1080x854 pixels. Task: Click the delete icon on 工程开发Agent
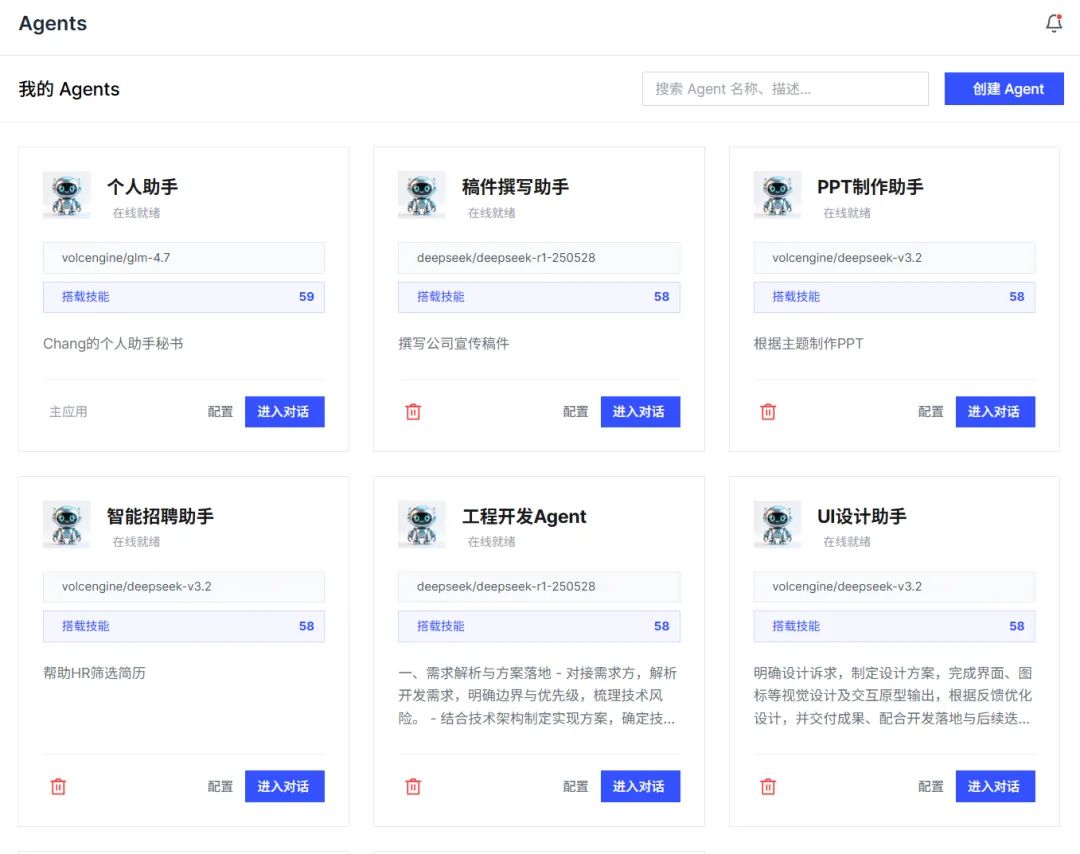tap(413, 786)
